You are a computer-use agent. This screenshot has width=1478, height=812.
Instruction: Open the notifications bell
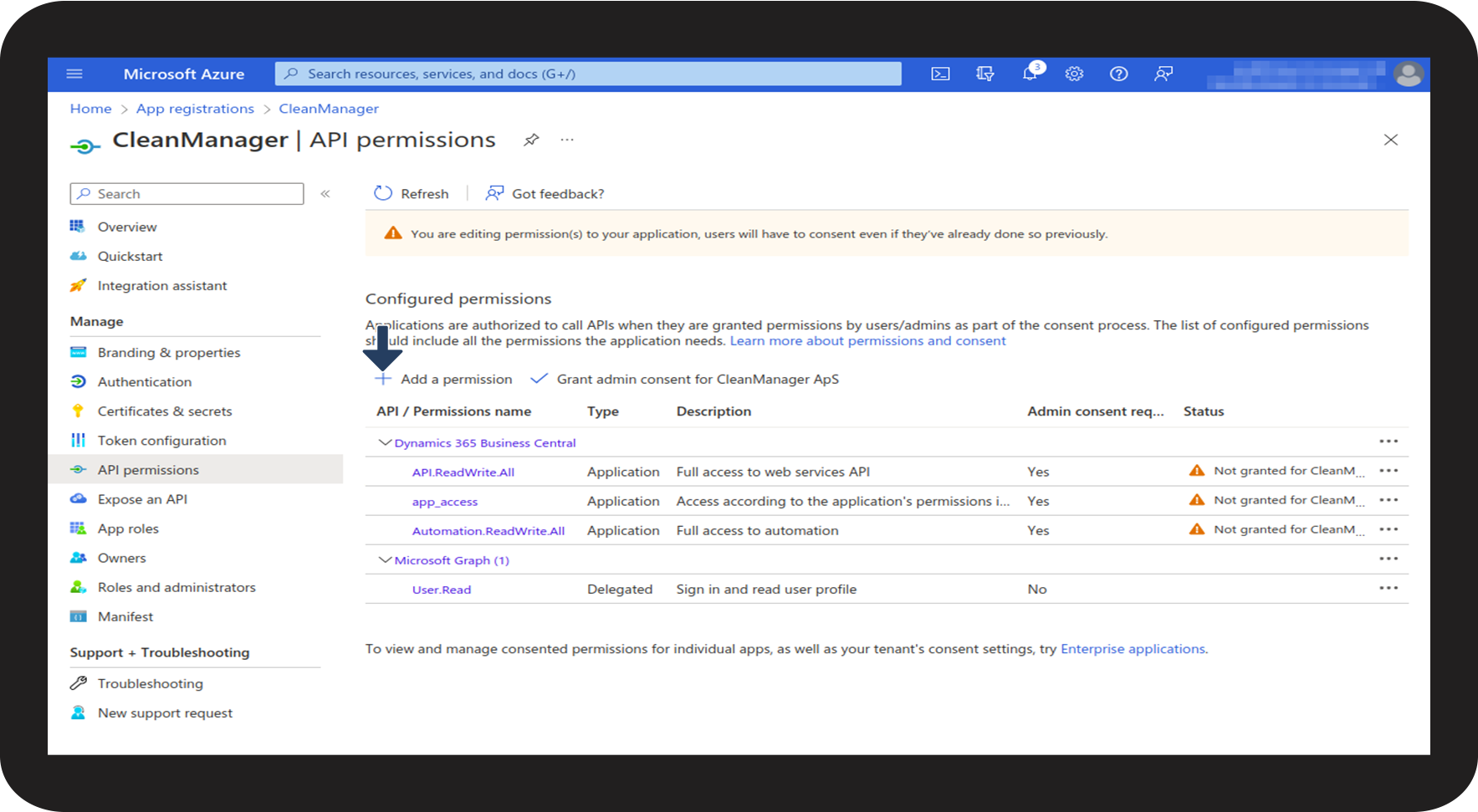(1030, 74)
